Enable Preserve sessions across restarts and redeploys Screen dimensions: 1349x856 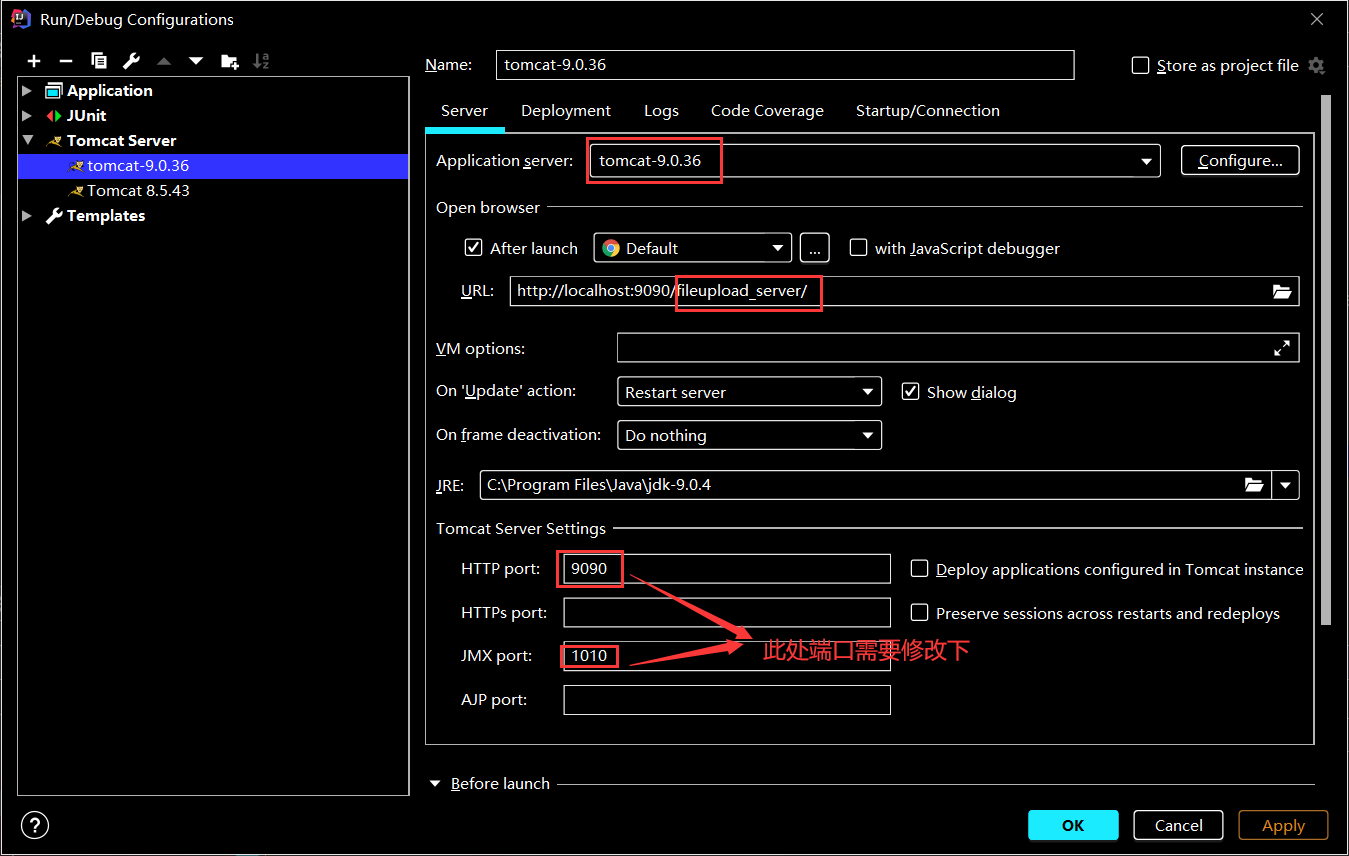tap(920, 613)
